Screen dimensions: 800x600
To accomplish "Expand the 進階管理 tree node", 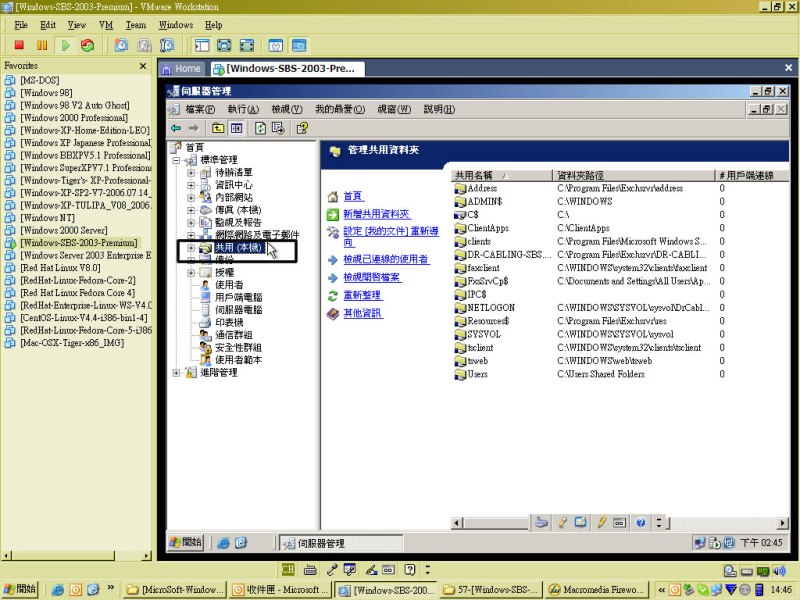I will coord(176,373).
